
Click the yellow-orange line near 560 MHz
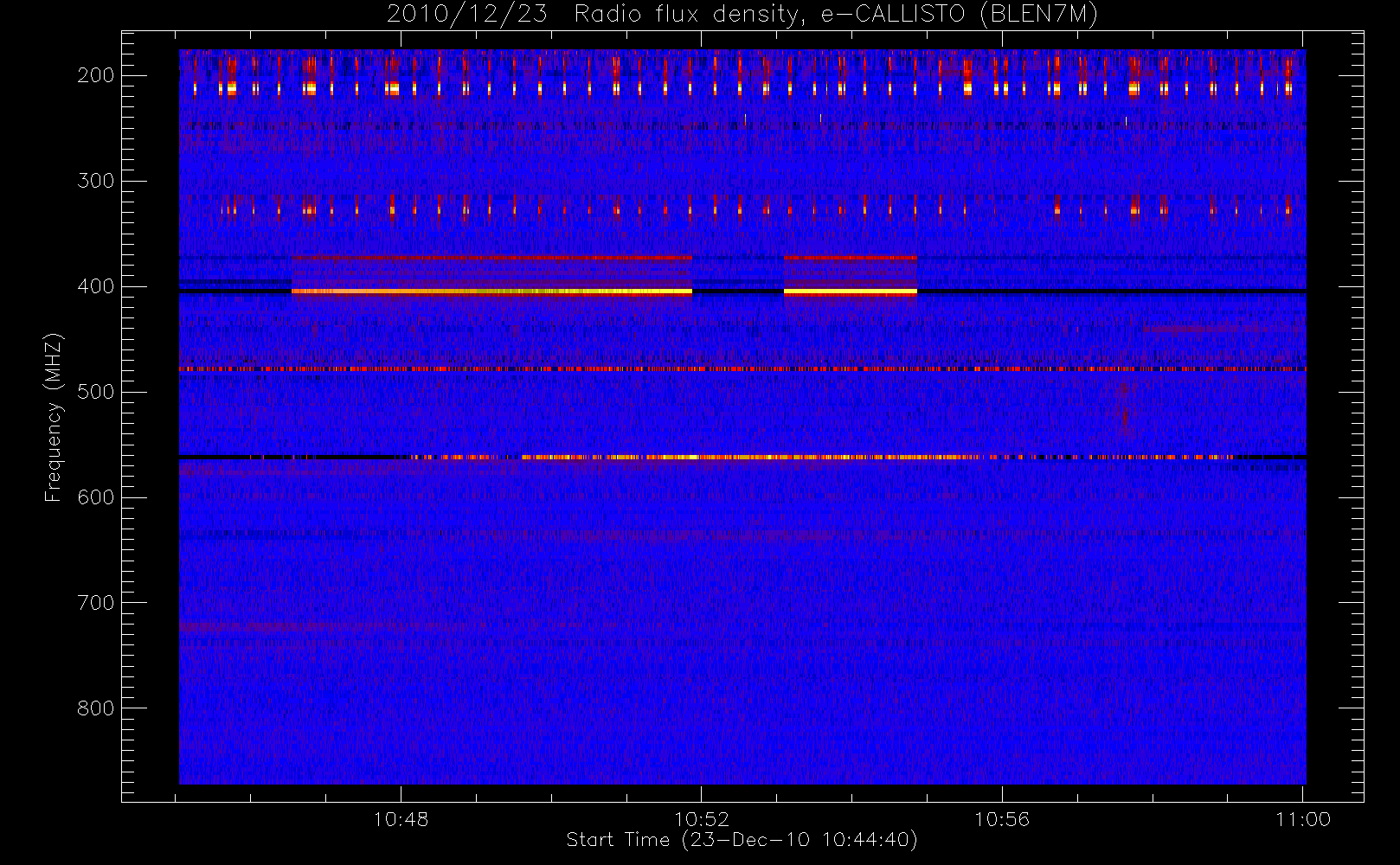point(742,457)
